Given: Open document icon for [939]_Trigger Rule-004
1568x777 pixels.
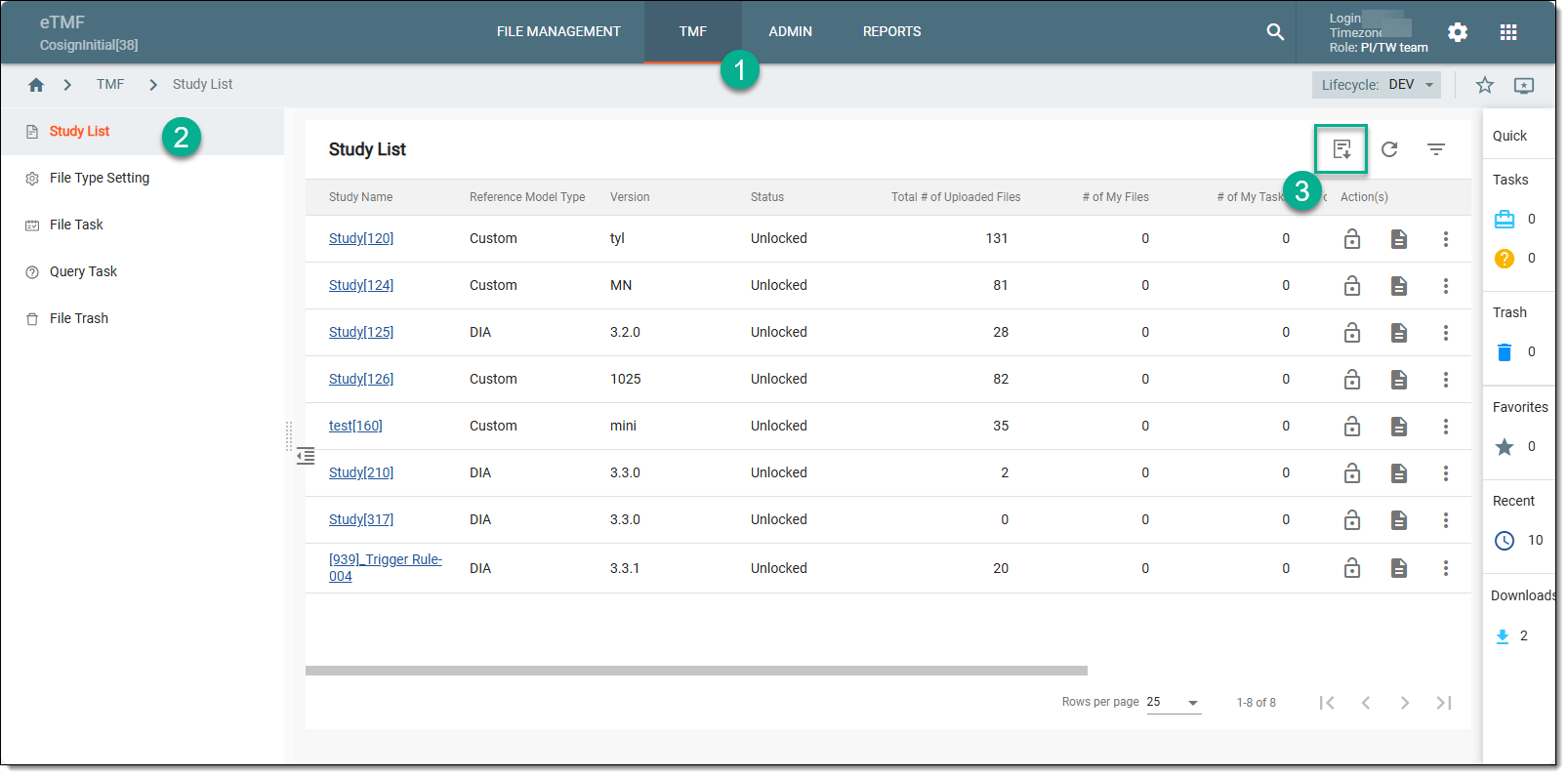Looking at the screenshot, I should (x=1399, y=568).
